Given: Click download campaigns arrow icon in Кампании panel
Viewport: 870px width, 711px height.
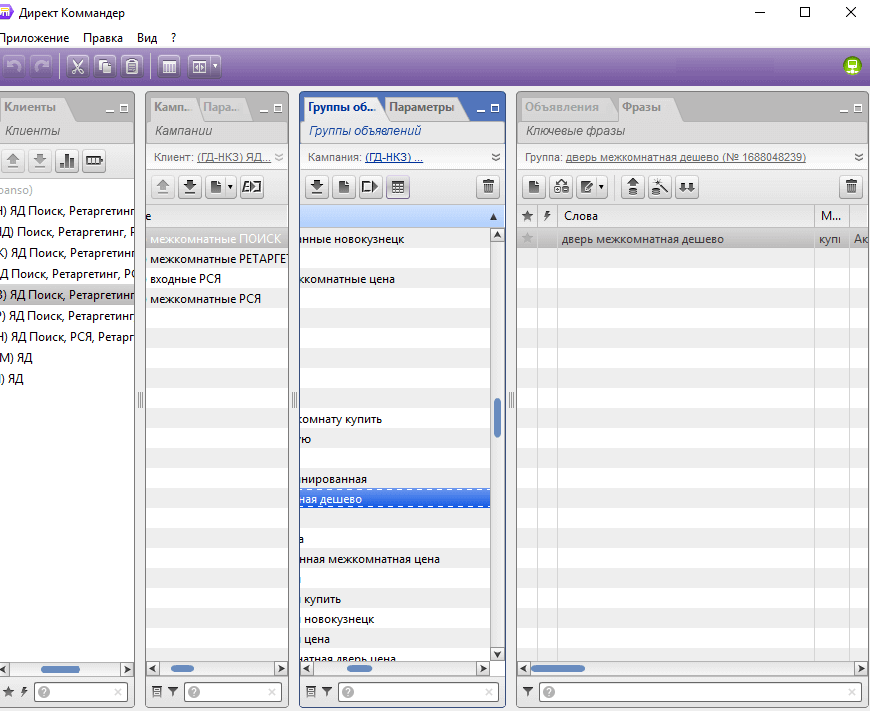Looking at the screenshot, I should [x=188, y=187].
